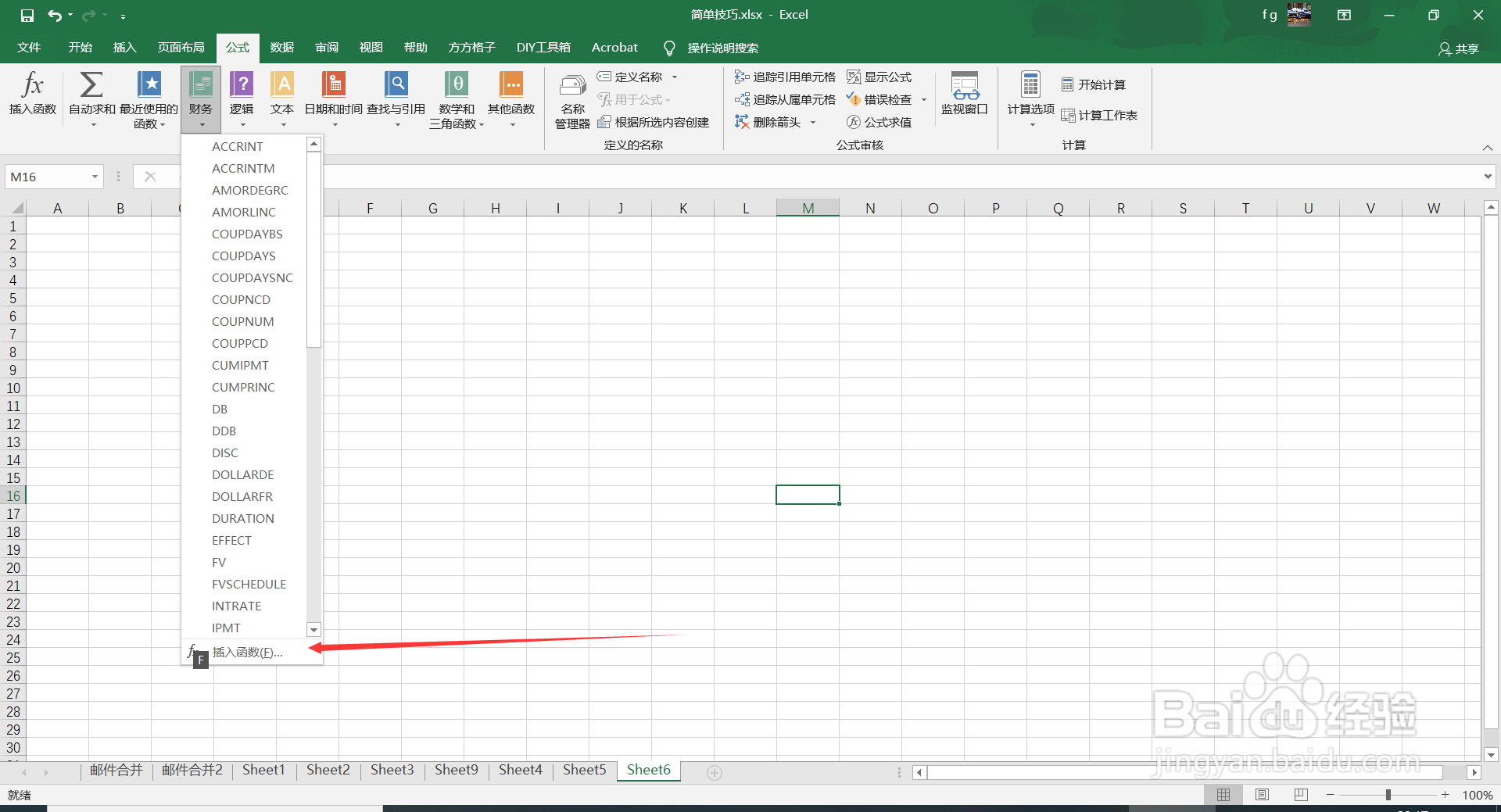Switch to the Data (数据) tab
The width and height of the screenshot is (1501, 812).
(282, 48)
